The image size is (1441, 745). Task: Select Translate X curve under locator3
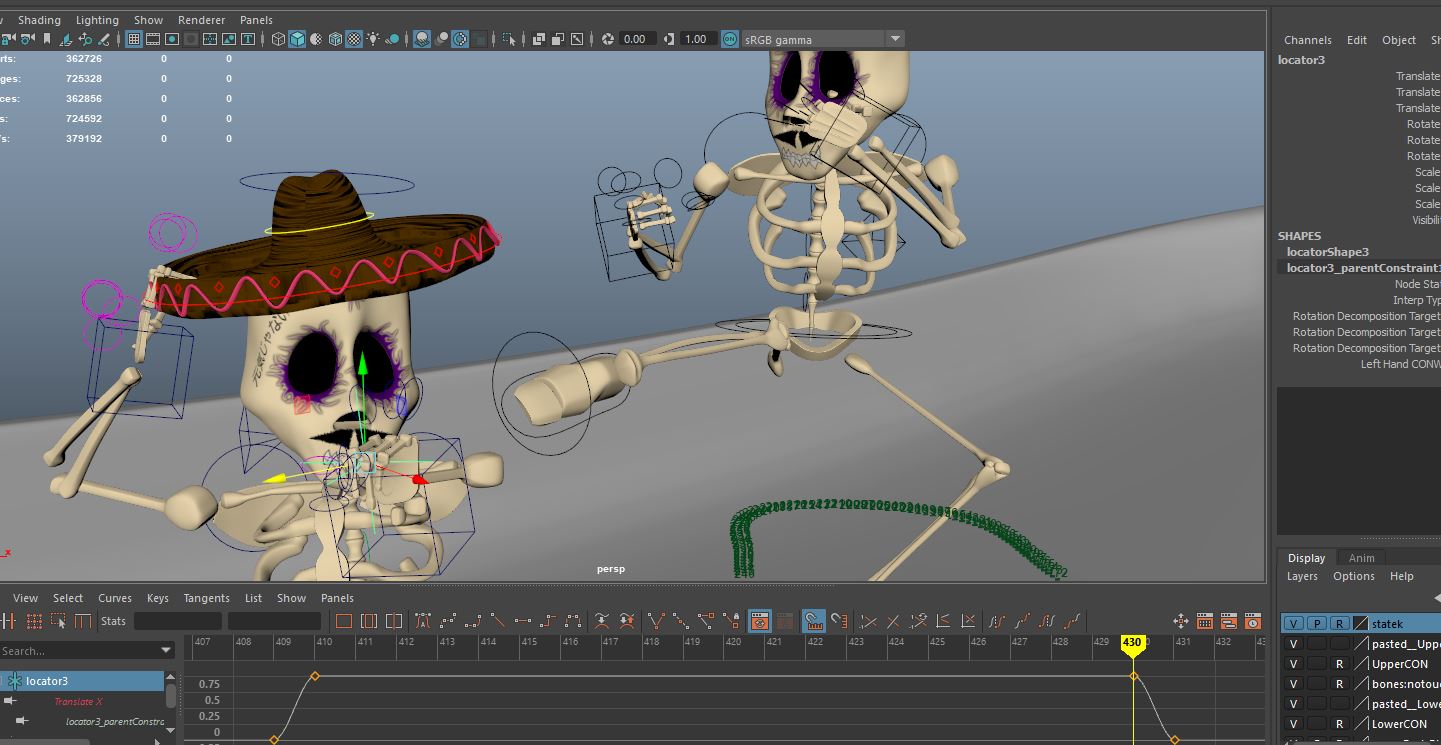79,702
